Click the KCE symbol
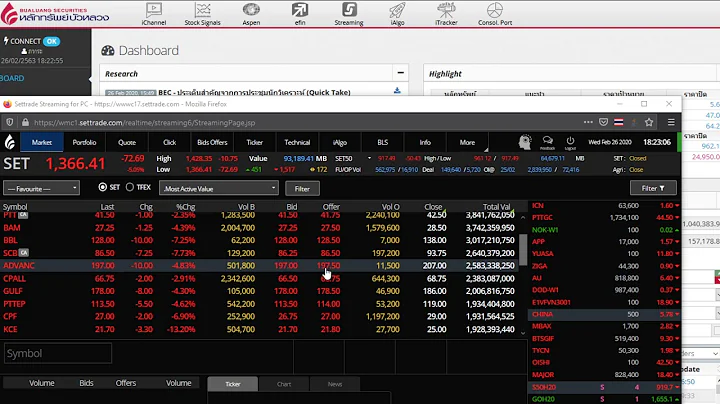This screenshot has width=720, height=404. click(11, 329)
